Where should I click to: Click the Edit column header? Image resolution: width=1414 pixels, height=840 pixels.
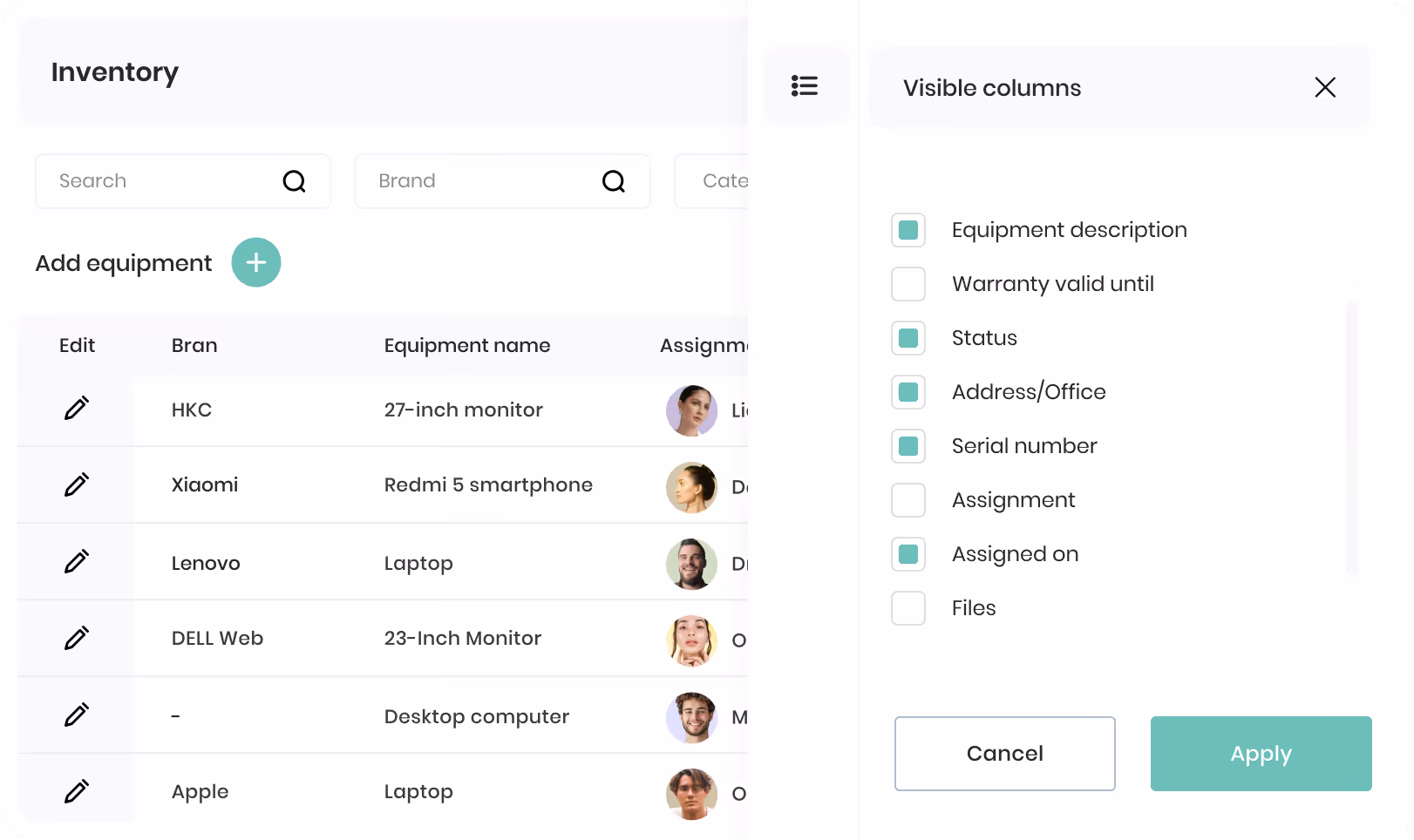coord(77,346)
